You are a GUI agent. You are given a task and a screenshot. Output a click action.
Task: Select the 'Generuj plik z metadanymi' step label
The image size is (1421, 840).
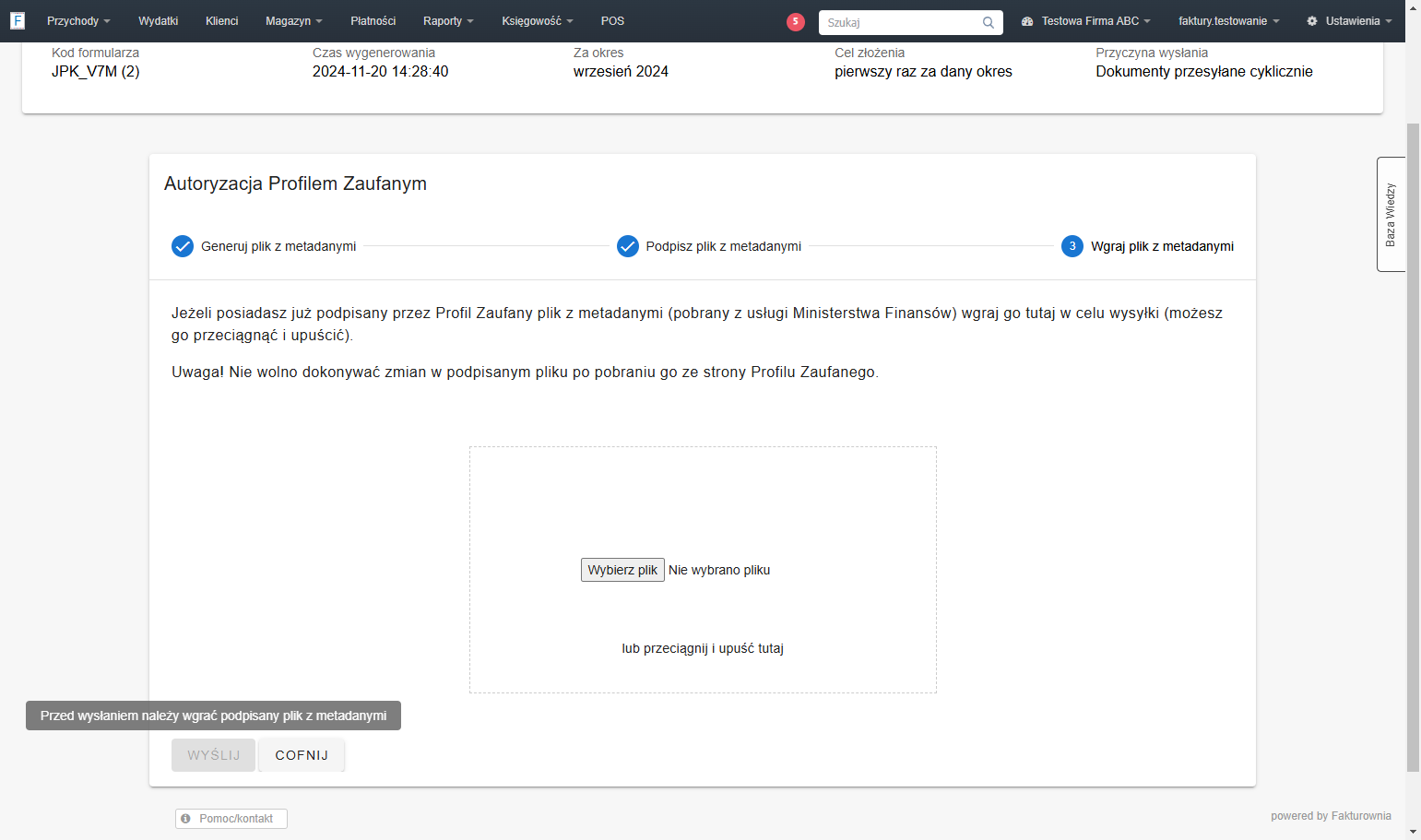278,246
